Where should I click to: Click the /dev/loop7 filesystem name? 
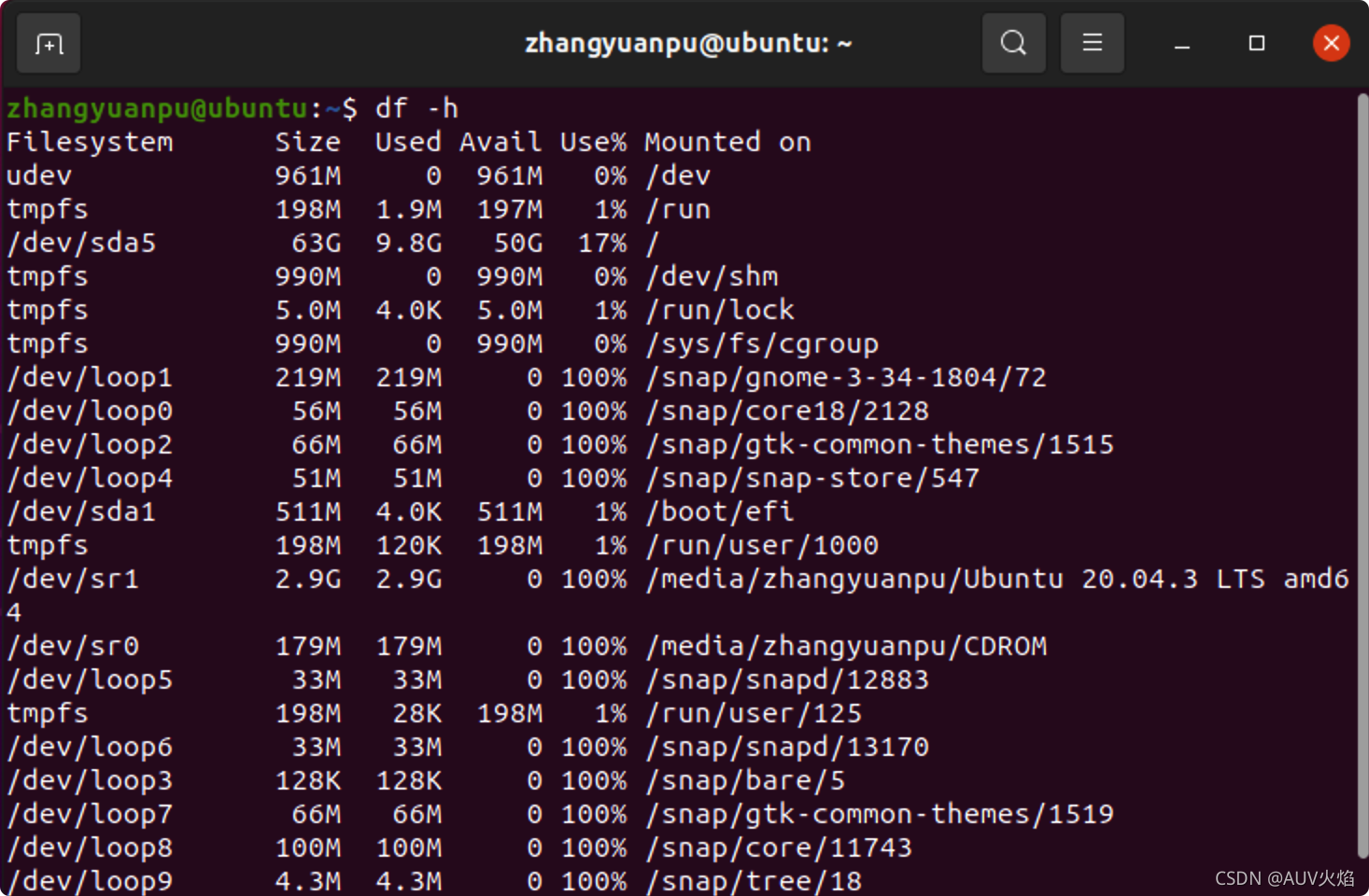(90, 815)
